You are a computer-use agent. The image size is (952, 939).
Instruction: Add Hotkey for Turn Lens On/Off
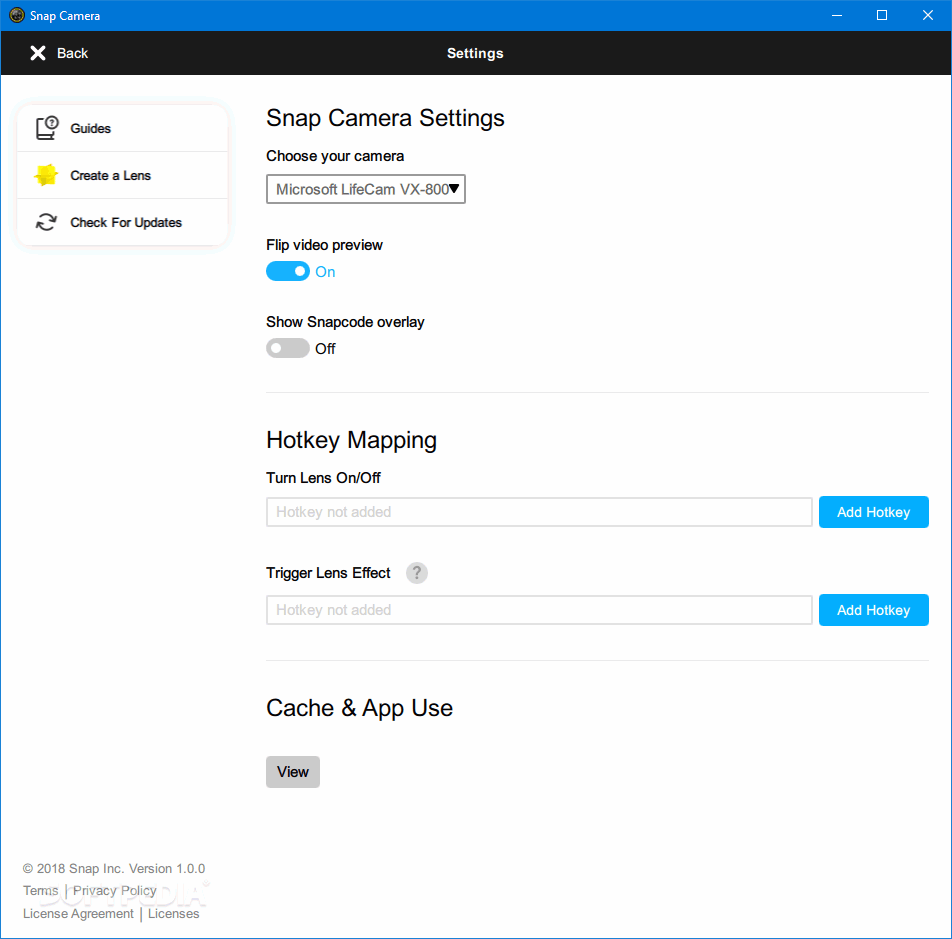point(873,512)
